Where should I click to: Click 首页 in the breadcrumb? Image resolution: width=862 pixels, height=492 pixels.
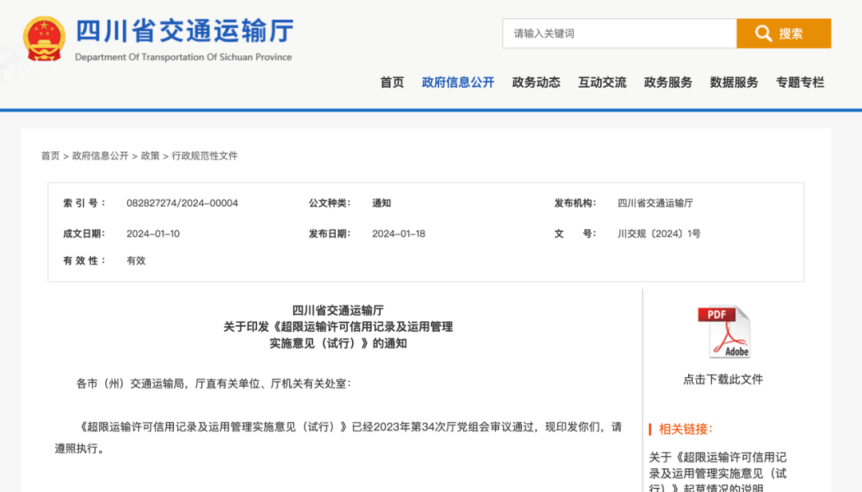(50, 156)
